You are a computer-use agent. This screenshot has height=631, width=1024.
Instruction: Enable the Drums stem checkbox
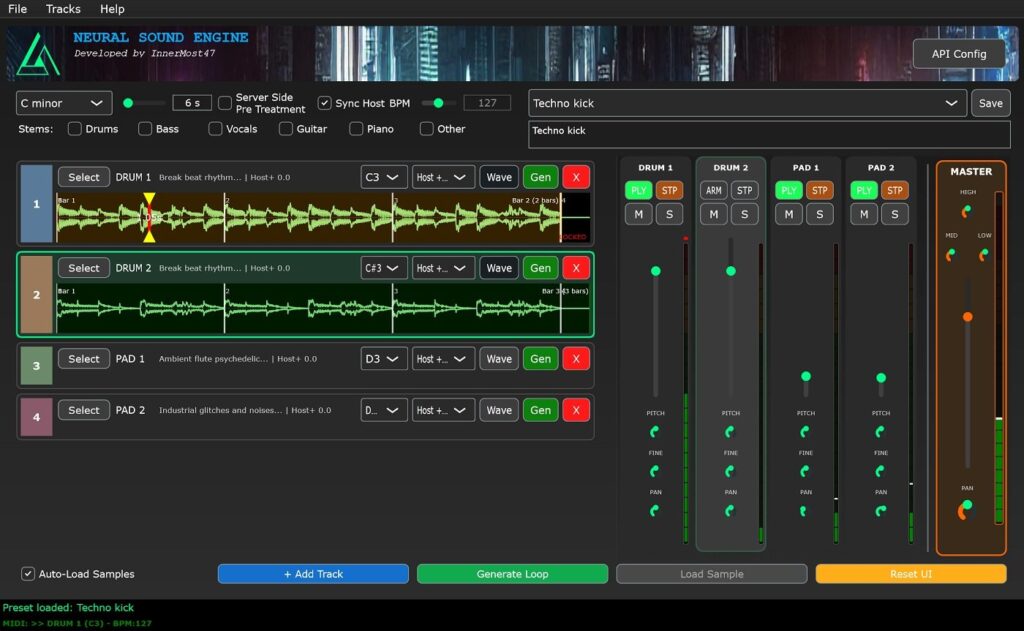coord(75,128)
